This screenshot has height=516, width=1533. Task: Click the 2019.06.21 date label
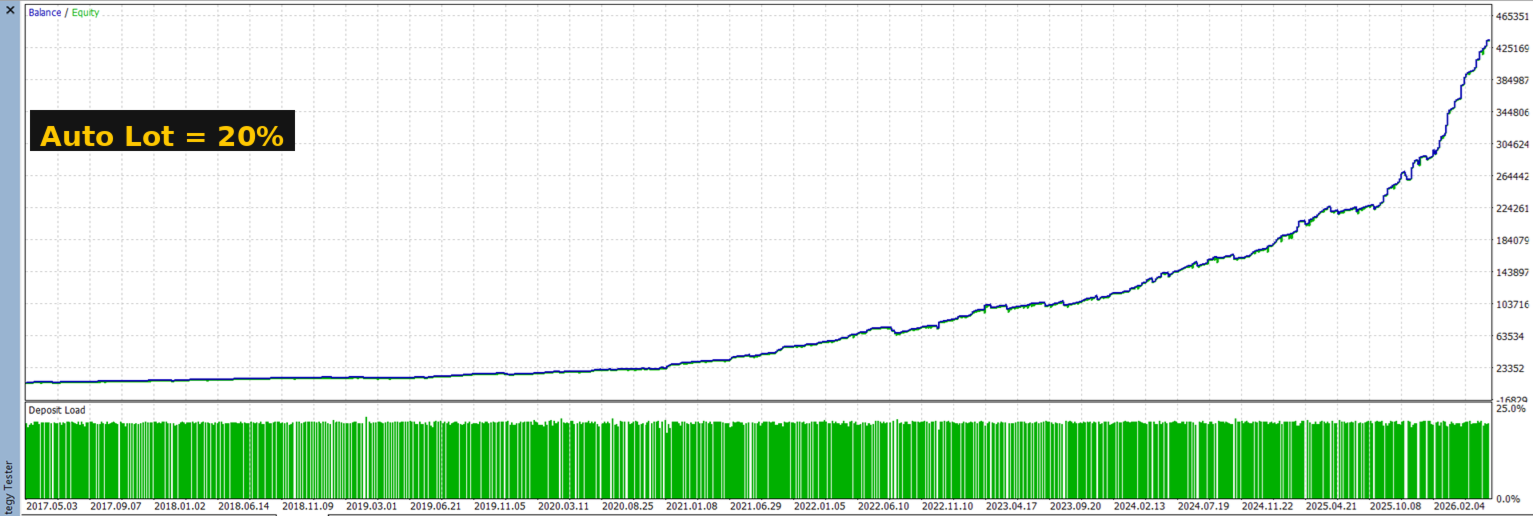(x=438, y=506)
